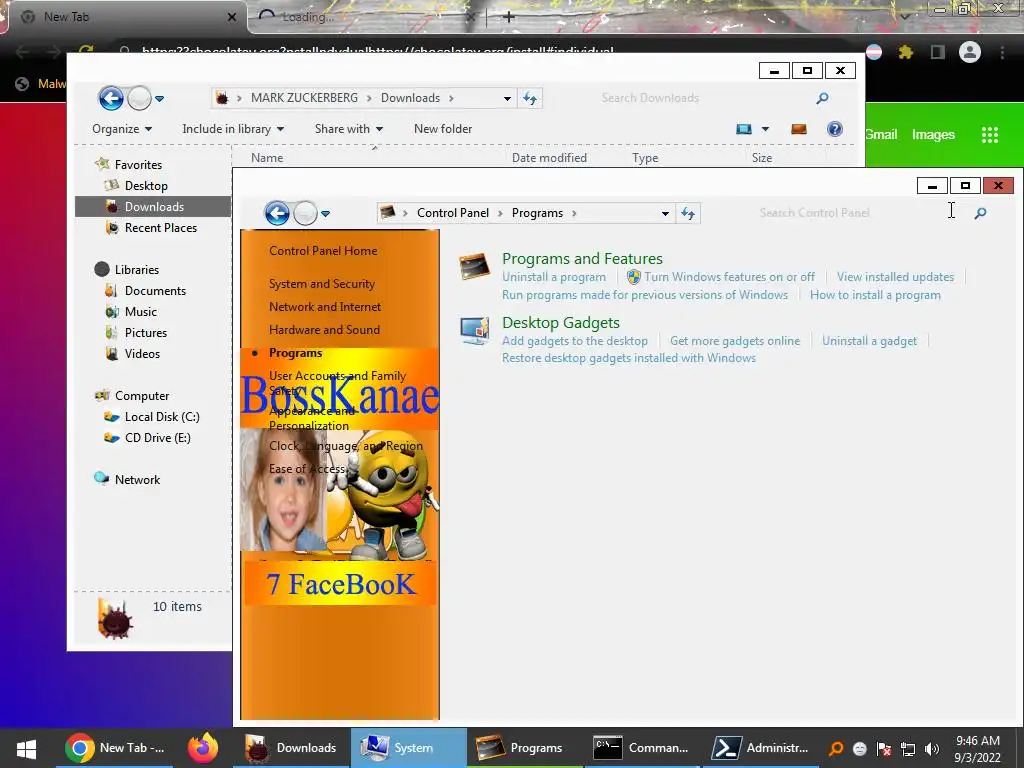Open the Share with dropdown
This screenshot has height=768, width=1024.
349,129
